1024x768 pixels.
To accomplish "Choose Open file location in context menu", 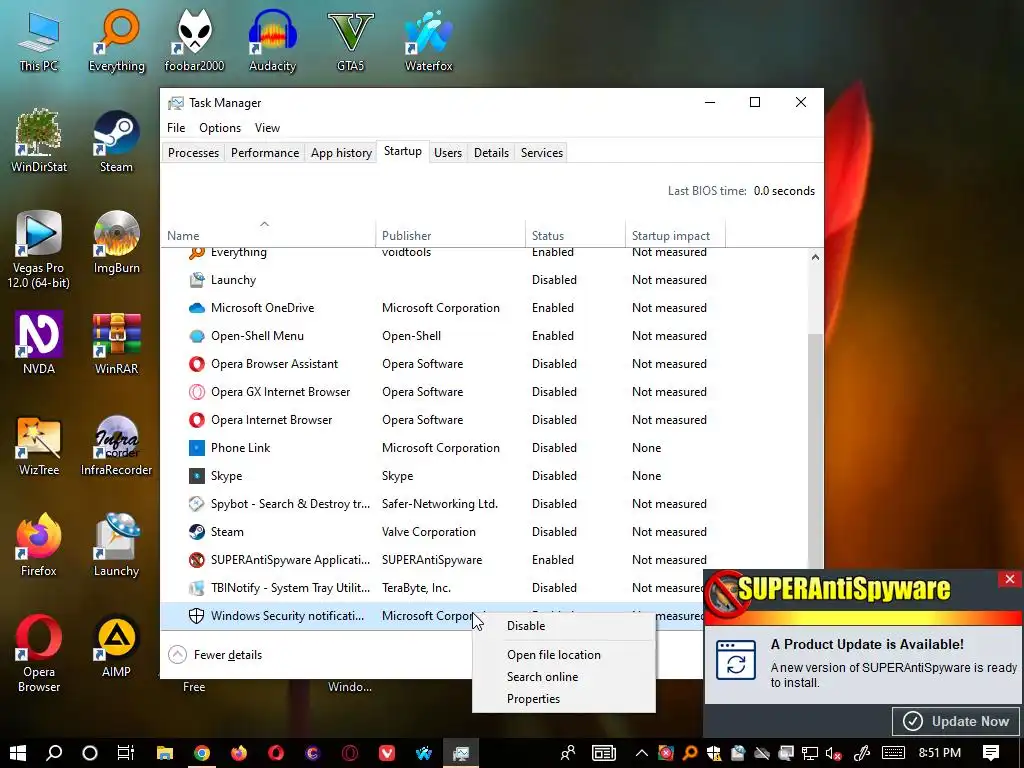I will coord(554,654).
